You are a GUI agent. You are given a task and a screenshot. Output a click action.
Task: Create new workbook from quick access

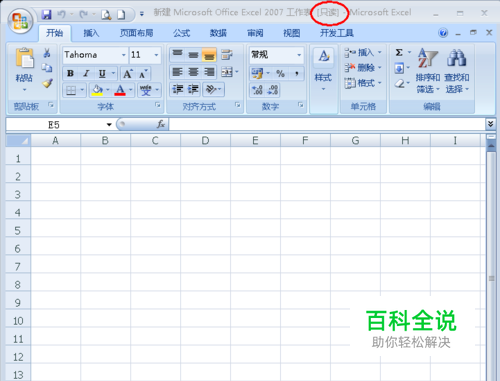click(x=122, y=14)
